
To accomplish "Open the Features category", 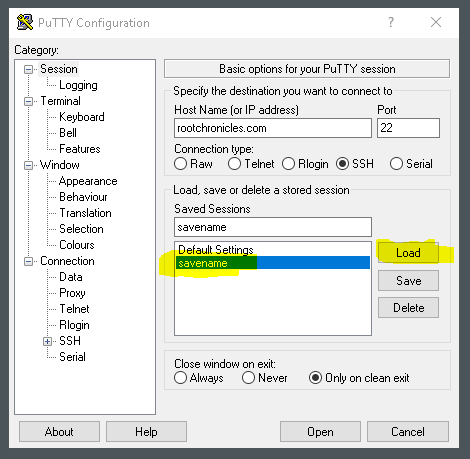I will coord(80,149).
